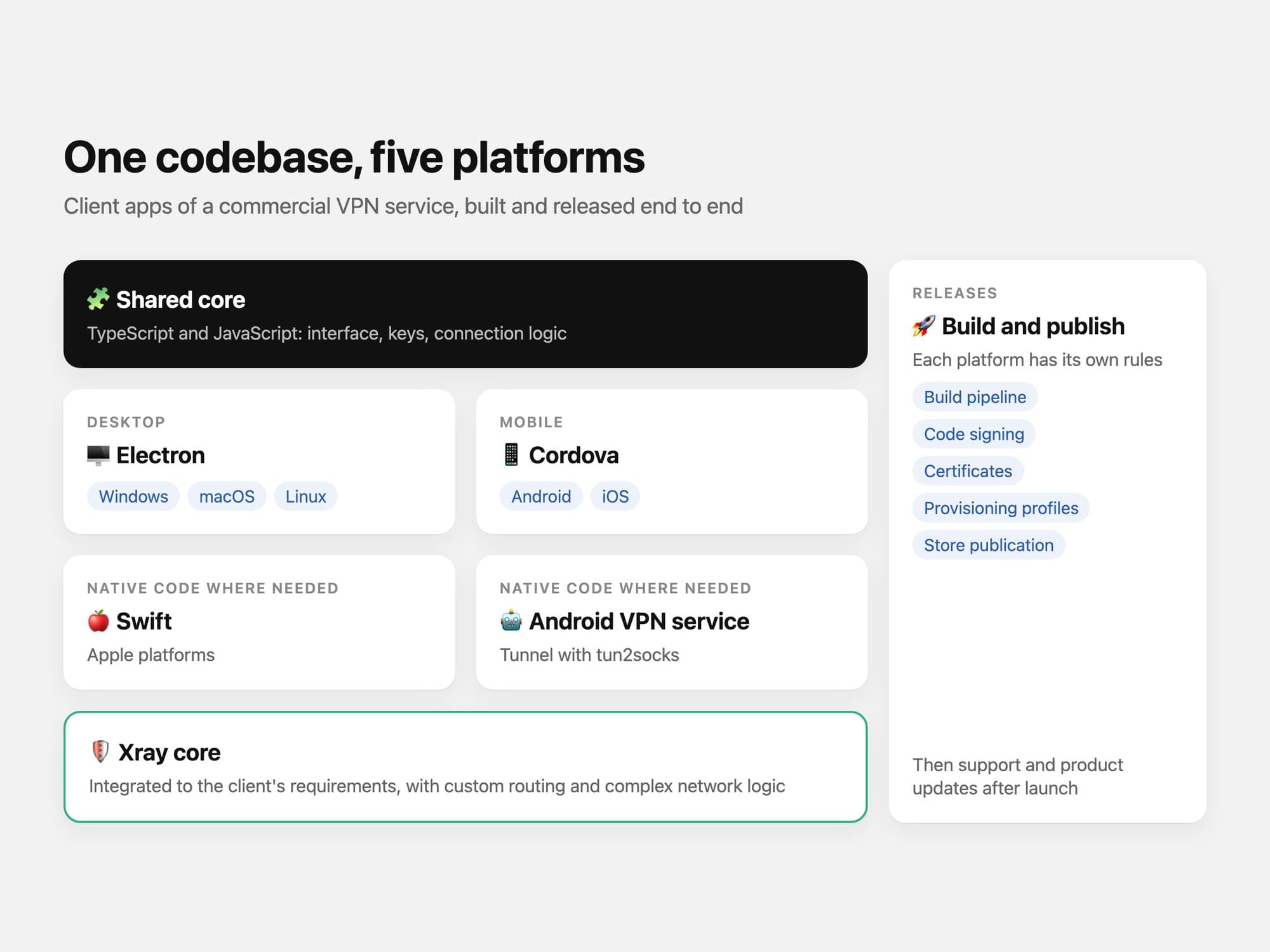Open the Build pipeline tag
This screenshot has height=952, width=1270.
tap(975, 397)
